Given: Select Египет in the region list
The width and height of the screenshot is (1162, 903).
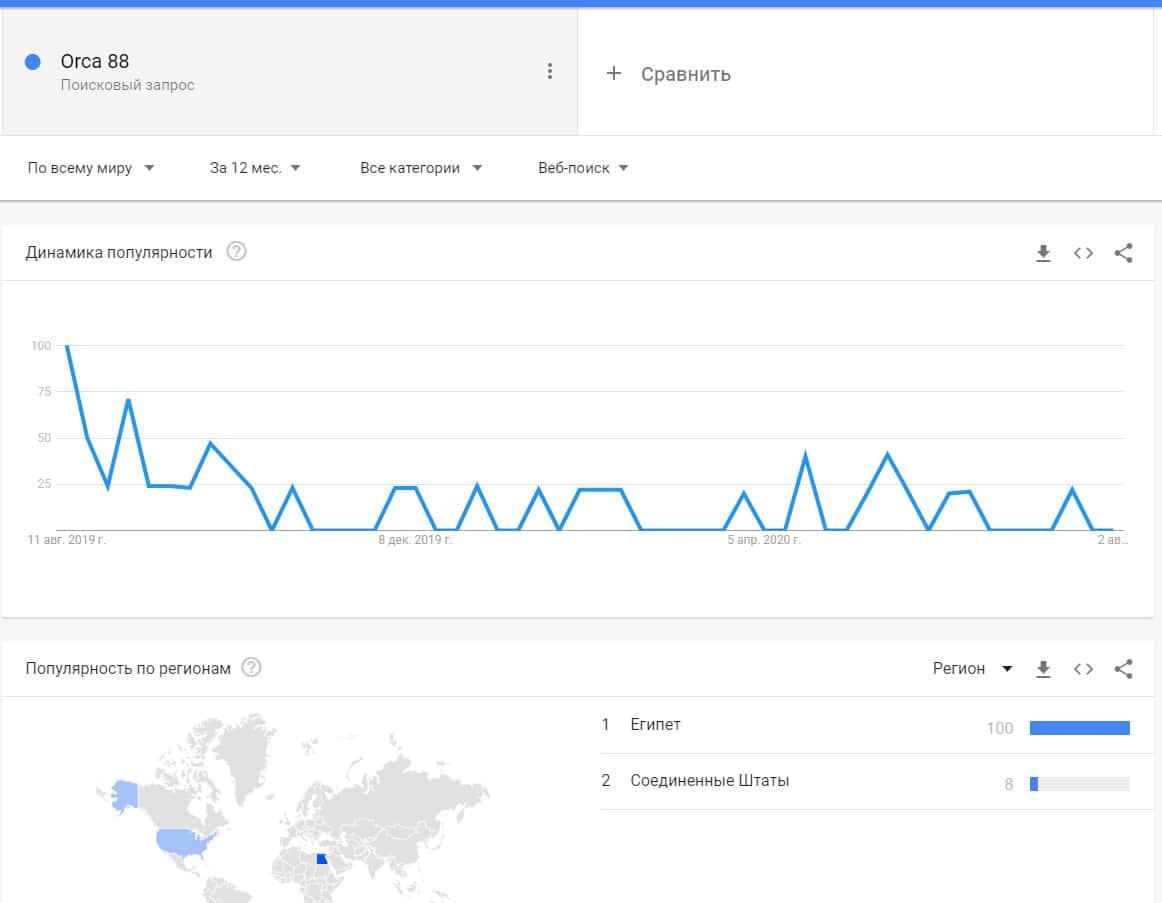Looking at the screenshot, I should (656, 725).
